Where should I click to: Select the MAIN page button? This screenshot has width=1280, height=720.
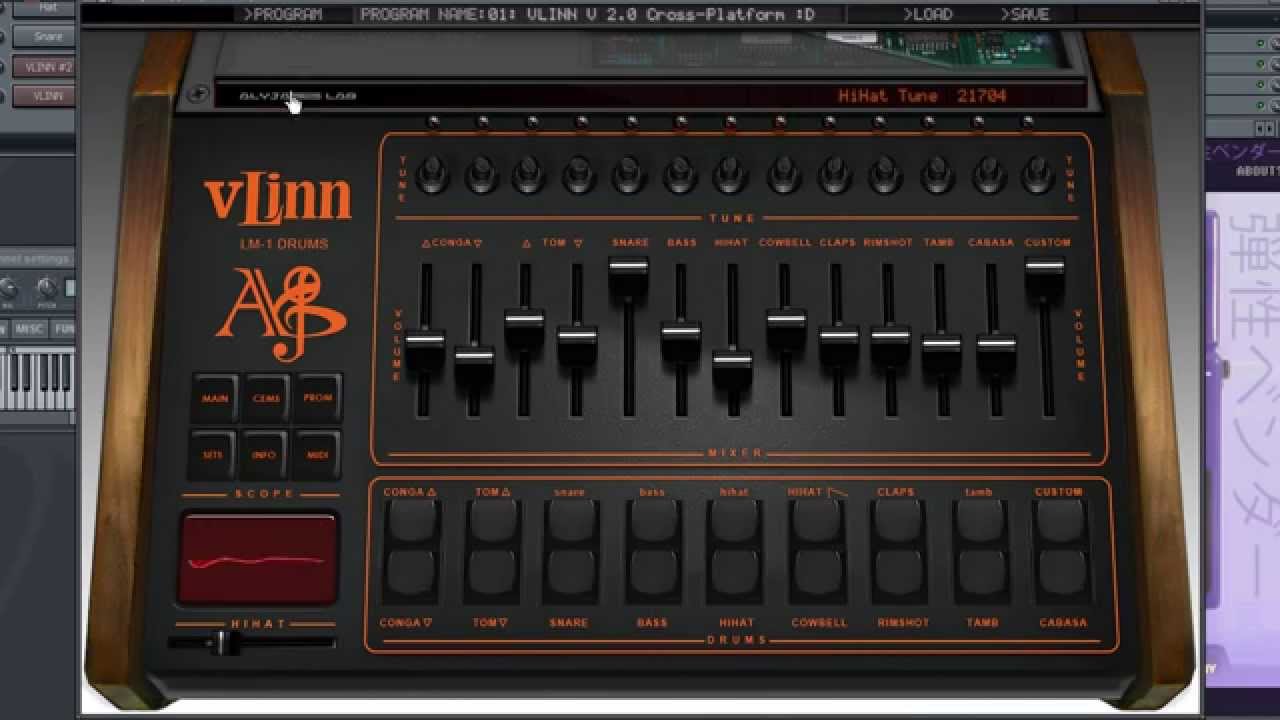pyautogui.click(x=215, y=398)
